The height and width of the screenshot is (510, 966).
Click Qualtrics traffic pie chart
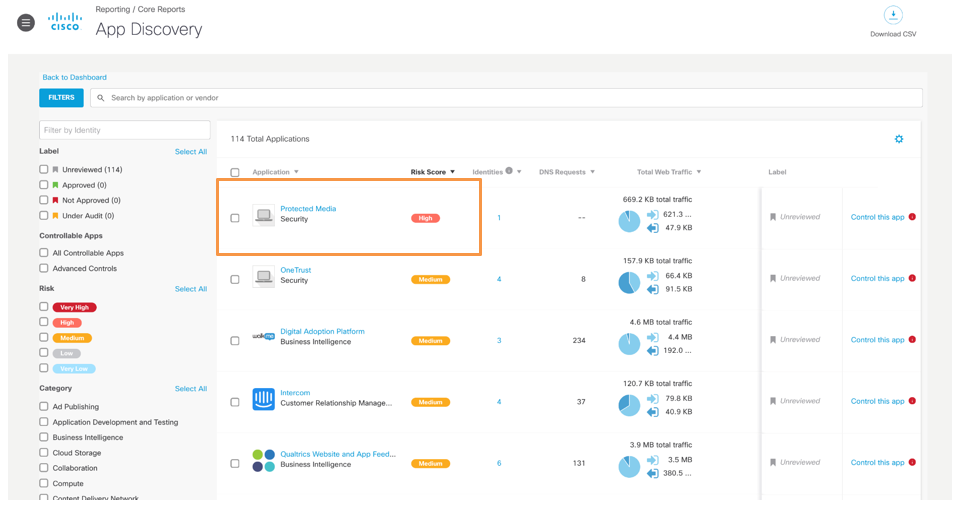(629, 467)
